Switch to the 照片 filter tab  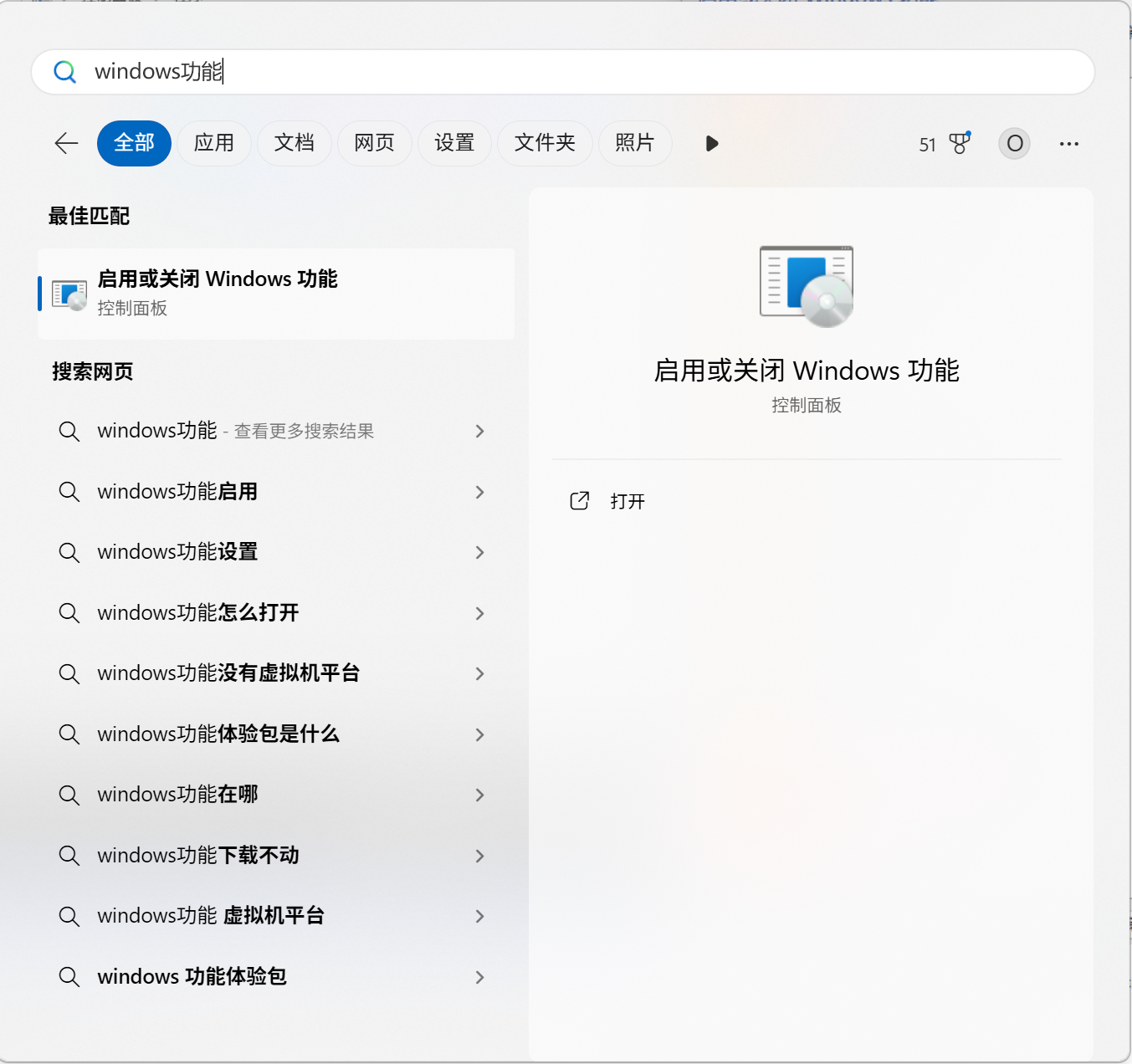pos(635,143)
